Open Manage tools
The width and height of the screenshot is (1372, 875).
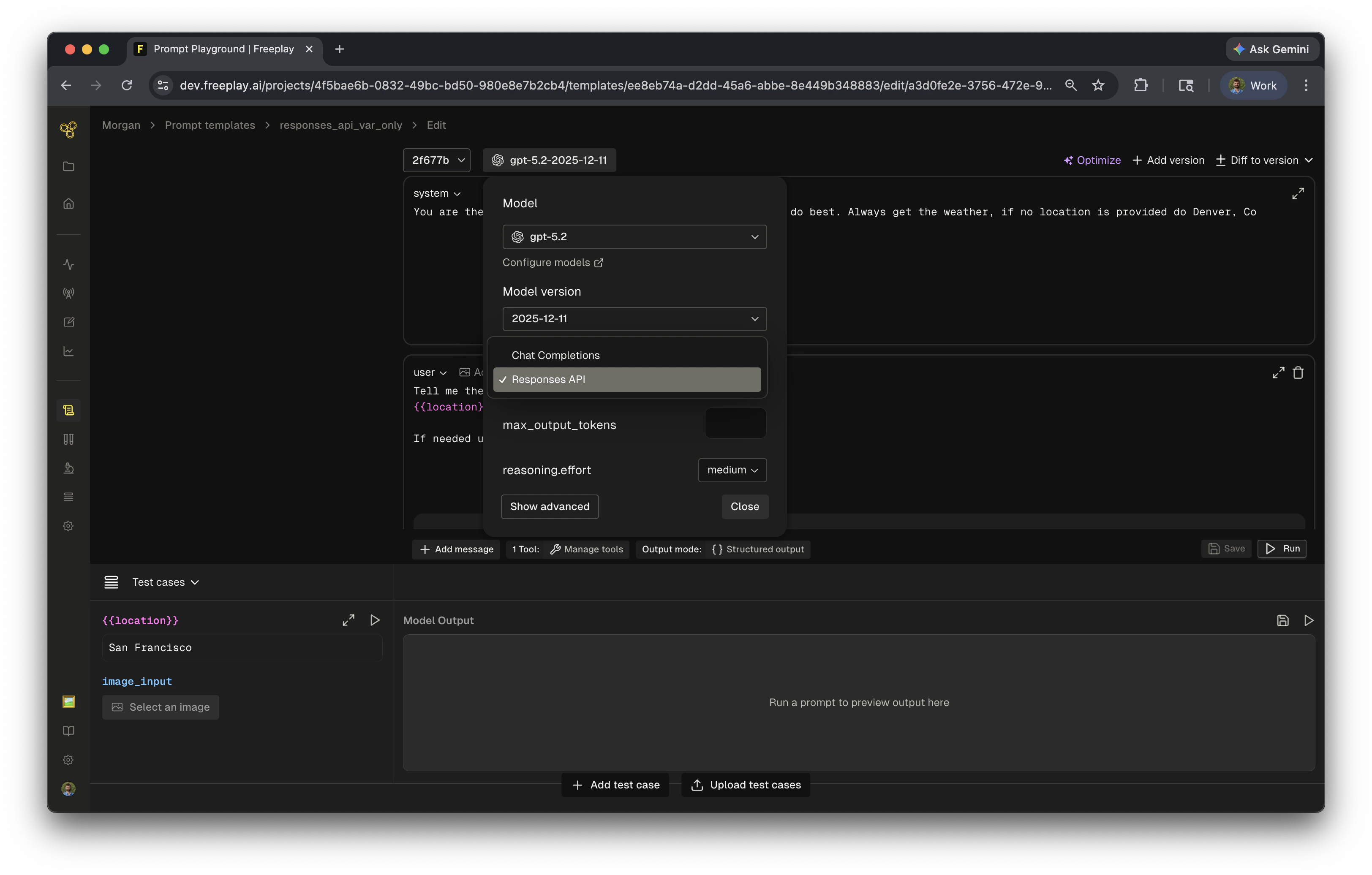tap(586, 549)
